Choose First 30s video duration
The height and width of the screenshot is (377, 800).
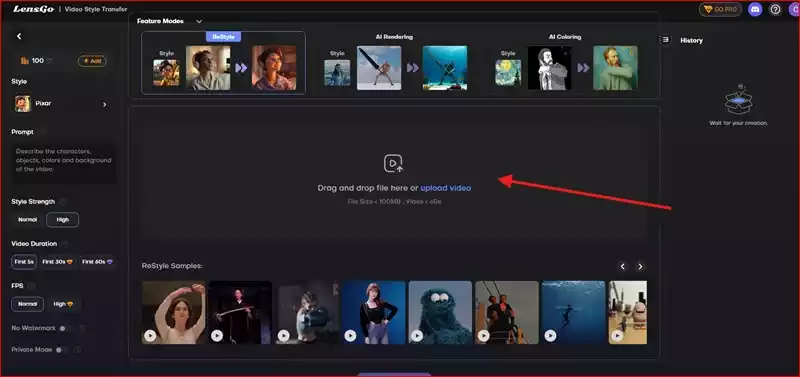(x=57, y=262)
